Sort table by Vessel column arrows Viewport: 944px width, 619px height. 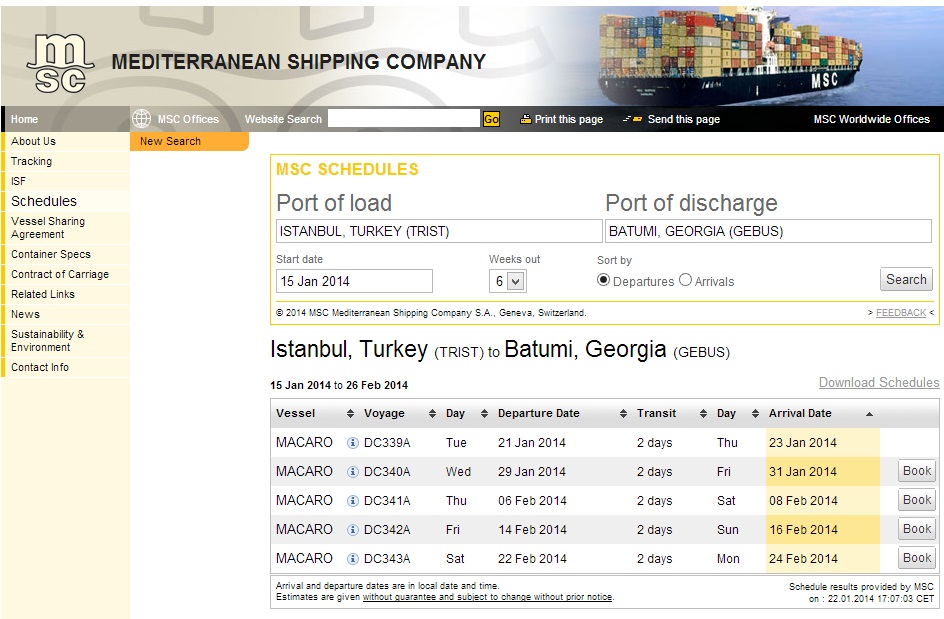coord(350,414)
